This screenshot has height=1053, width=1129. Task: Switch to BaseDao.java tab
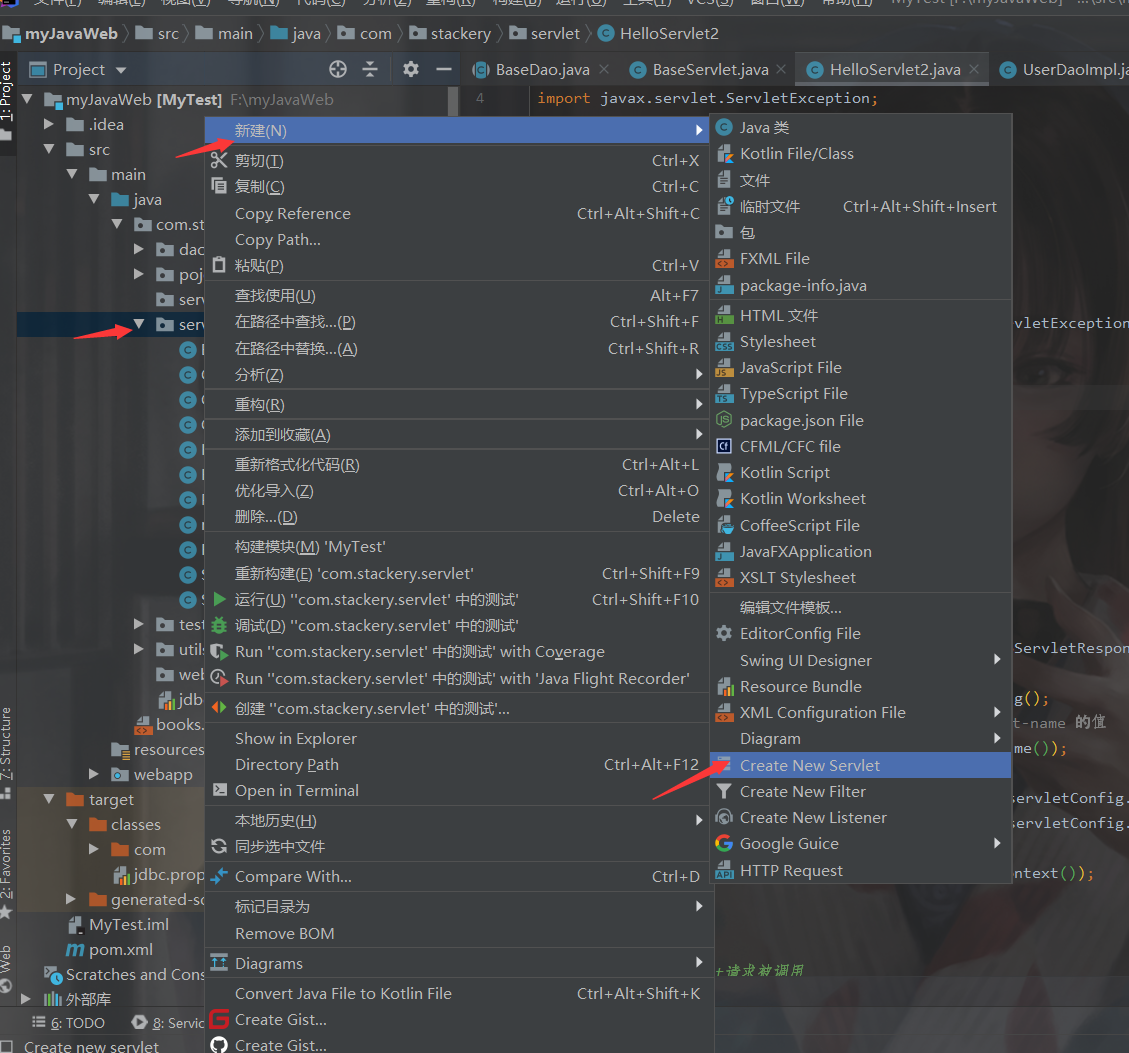point(541,69)
